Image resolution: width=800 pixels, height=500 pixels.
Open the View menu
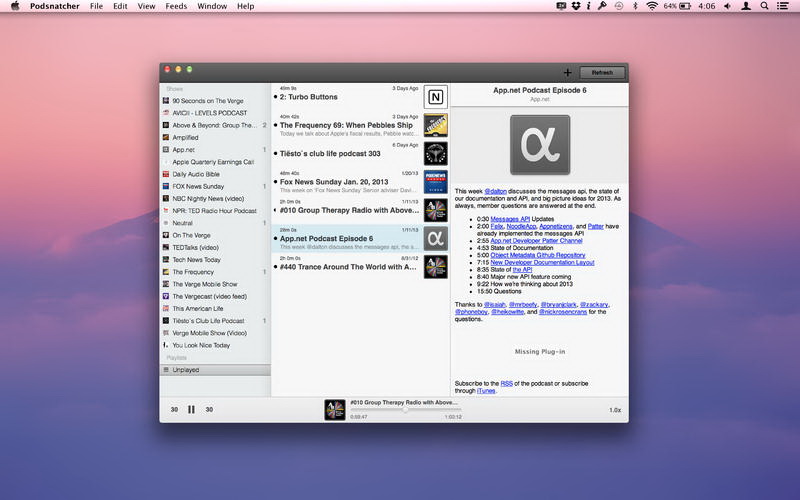point(146,7)
